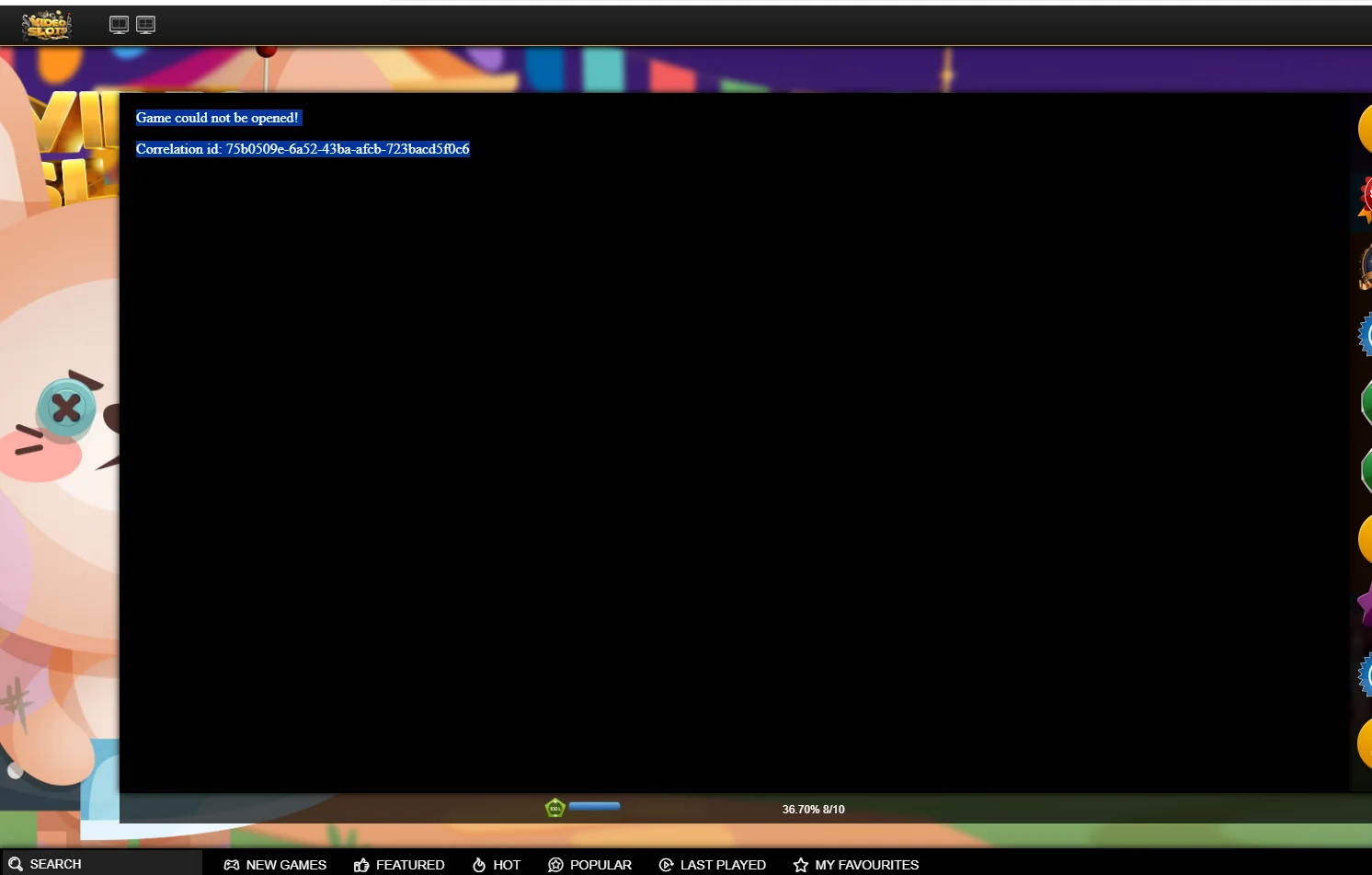Image resolution: width=1372 pixels, height=875 pixels.
Task: Open the FEATURED tab
Action: pos(399,865)
